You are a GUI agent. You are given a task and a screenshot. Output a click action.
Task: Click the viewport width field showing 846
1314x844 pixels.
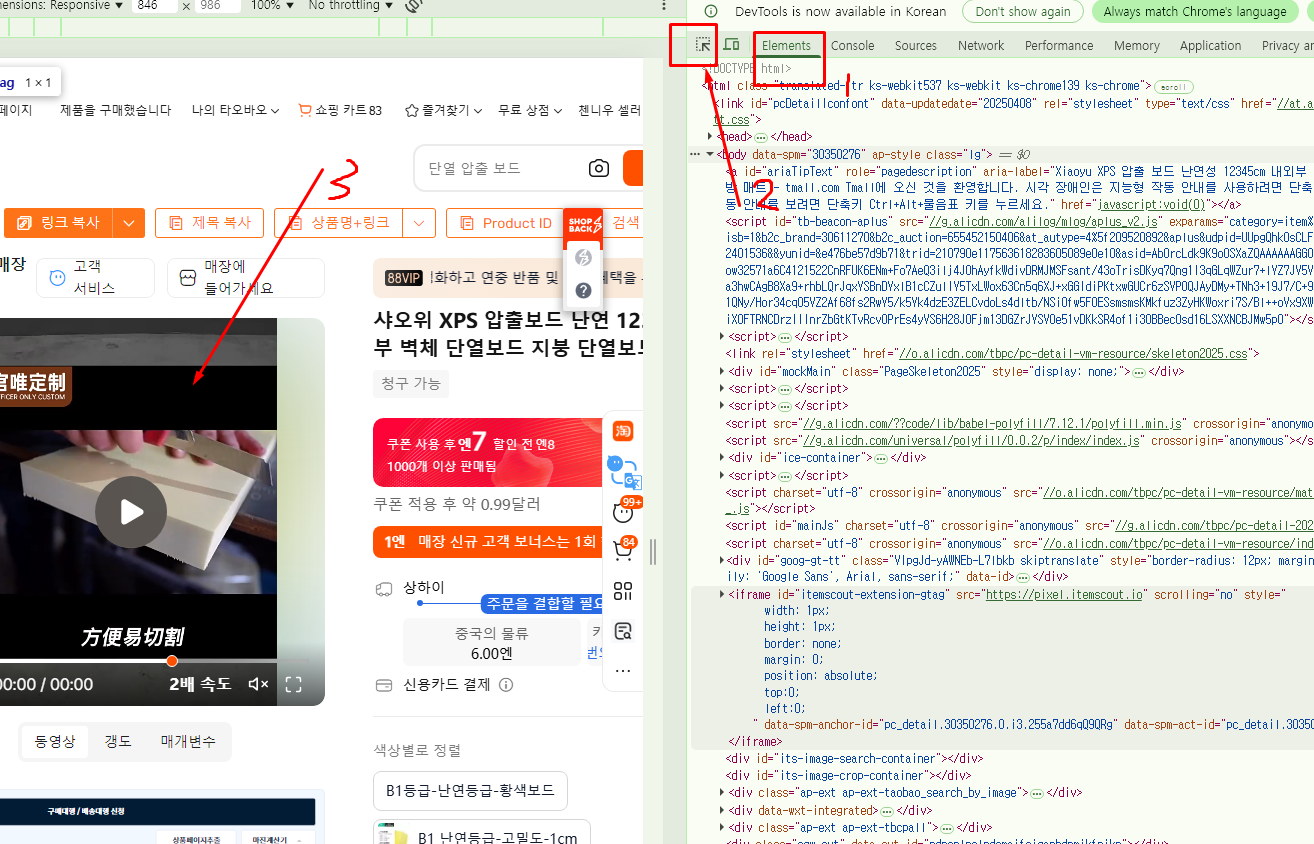(155, 6)
